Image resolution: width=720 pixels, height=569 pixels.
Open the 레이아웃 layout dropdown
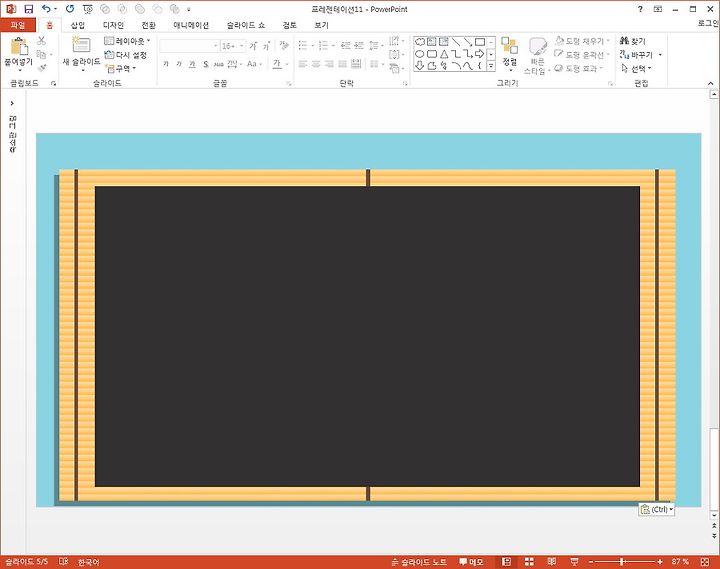(128, 41)
